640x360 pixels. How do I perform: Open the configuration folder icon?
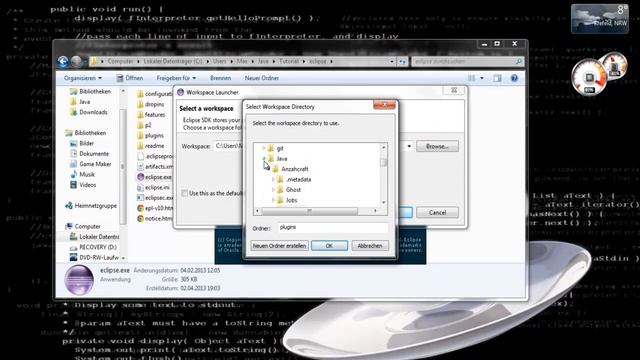(140, 94)
